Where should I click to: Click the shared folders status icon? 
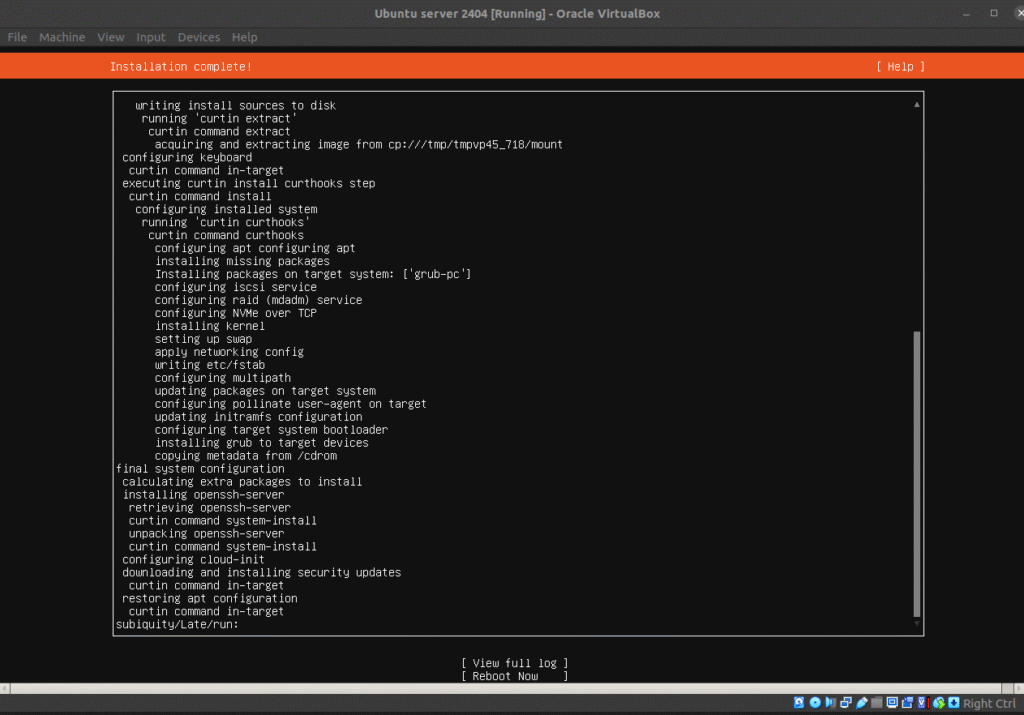[x=877, y=703]
